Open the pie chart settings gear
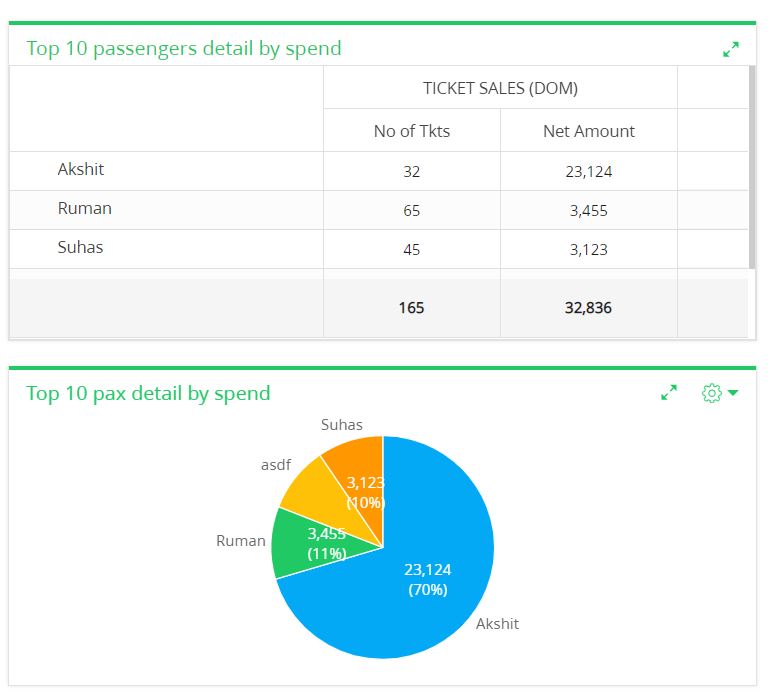The image size is (769, 700). pyautogui.click(x=712, y=392)
